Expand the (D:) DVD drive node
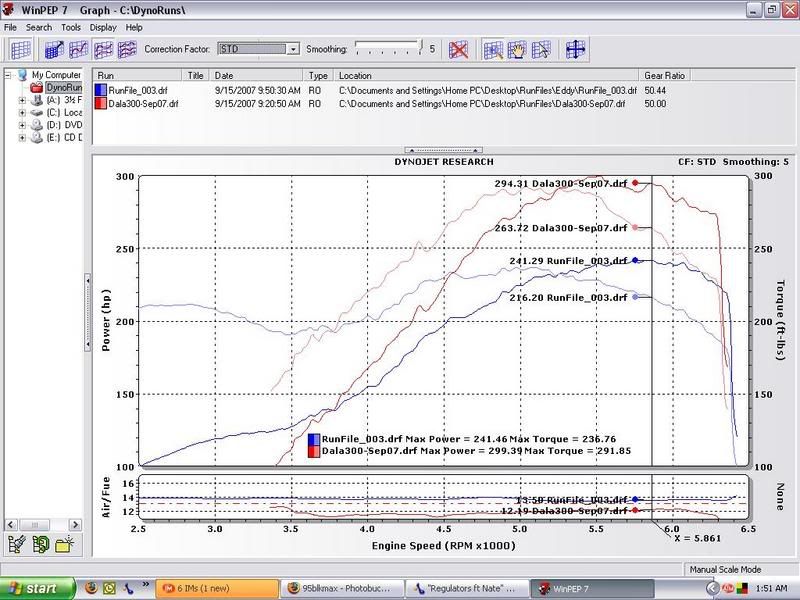 point(22,125)
